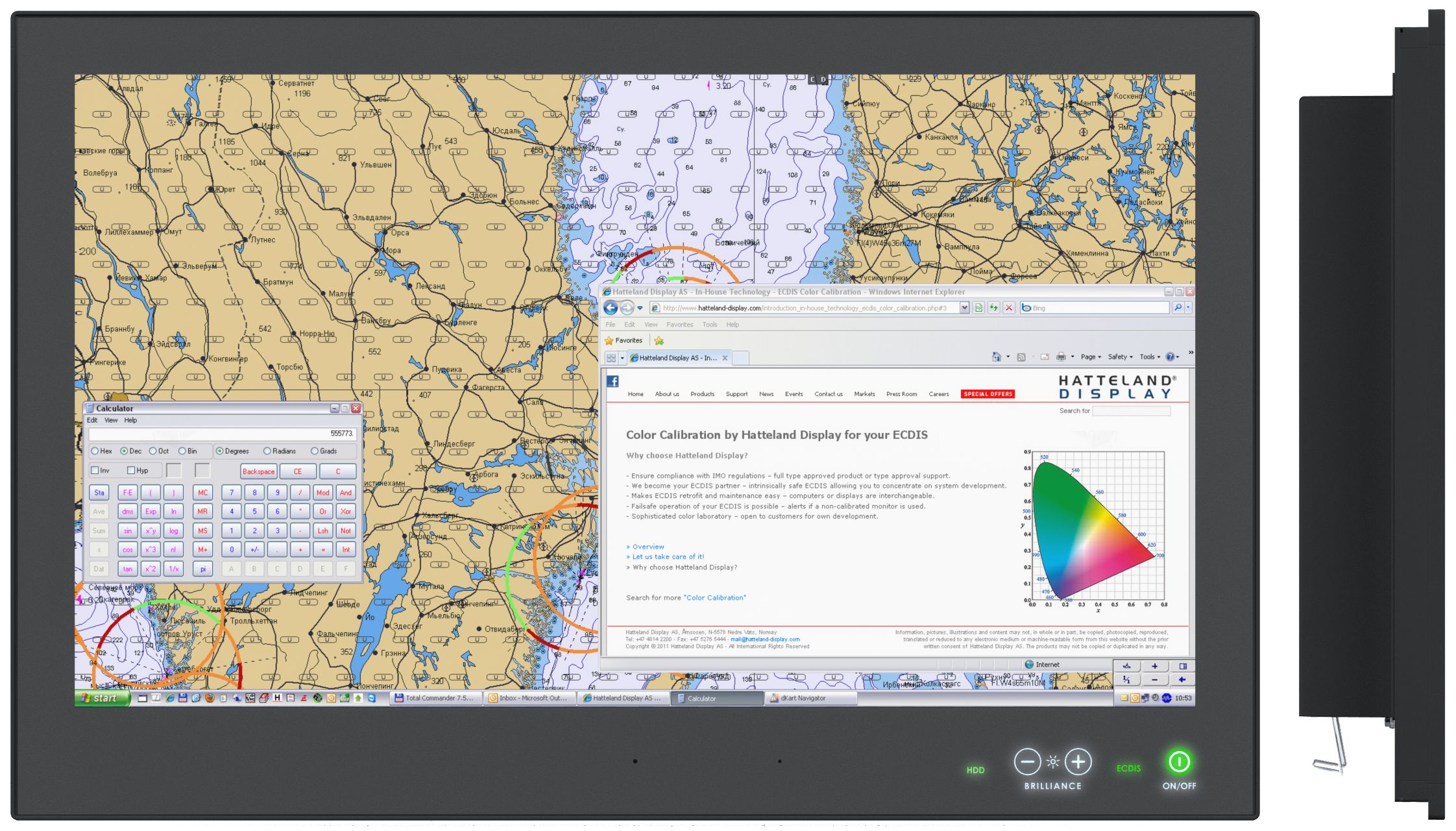Click the sin button in Calculator
1456x831 pixels.
[128, 531]
